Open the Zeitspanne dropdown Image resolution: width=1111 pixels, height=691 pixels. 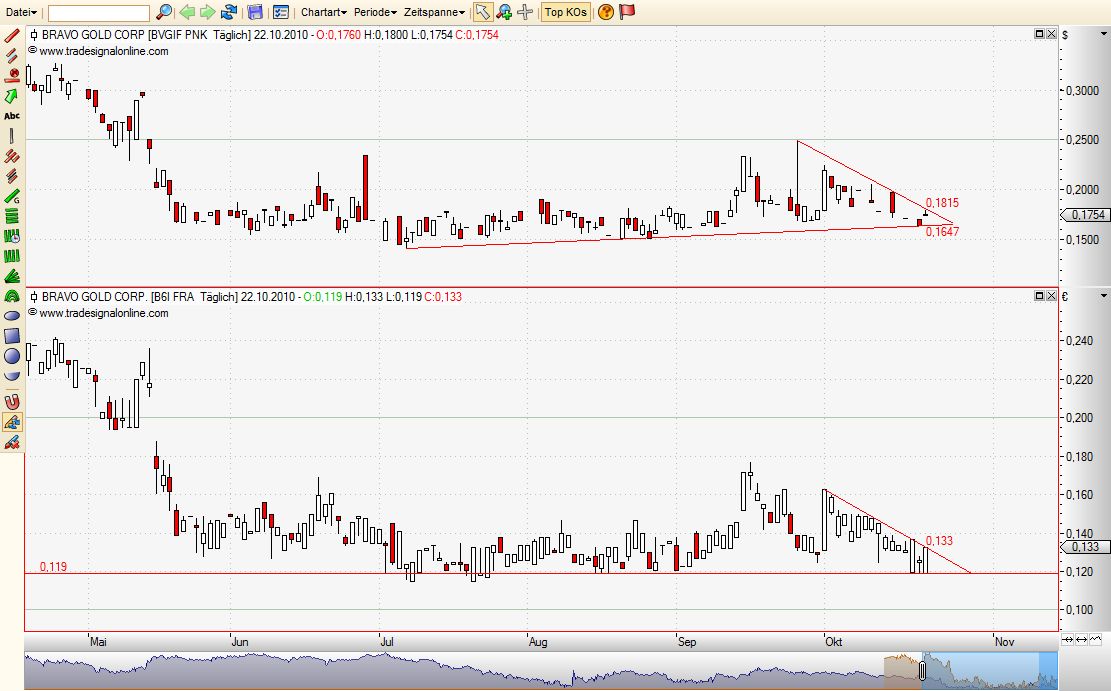click(x=435, y=12)
